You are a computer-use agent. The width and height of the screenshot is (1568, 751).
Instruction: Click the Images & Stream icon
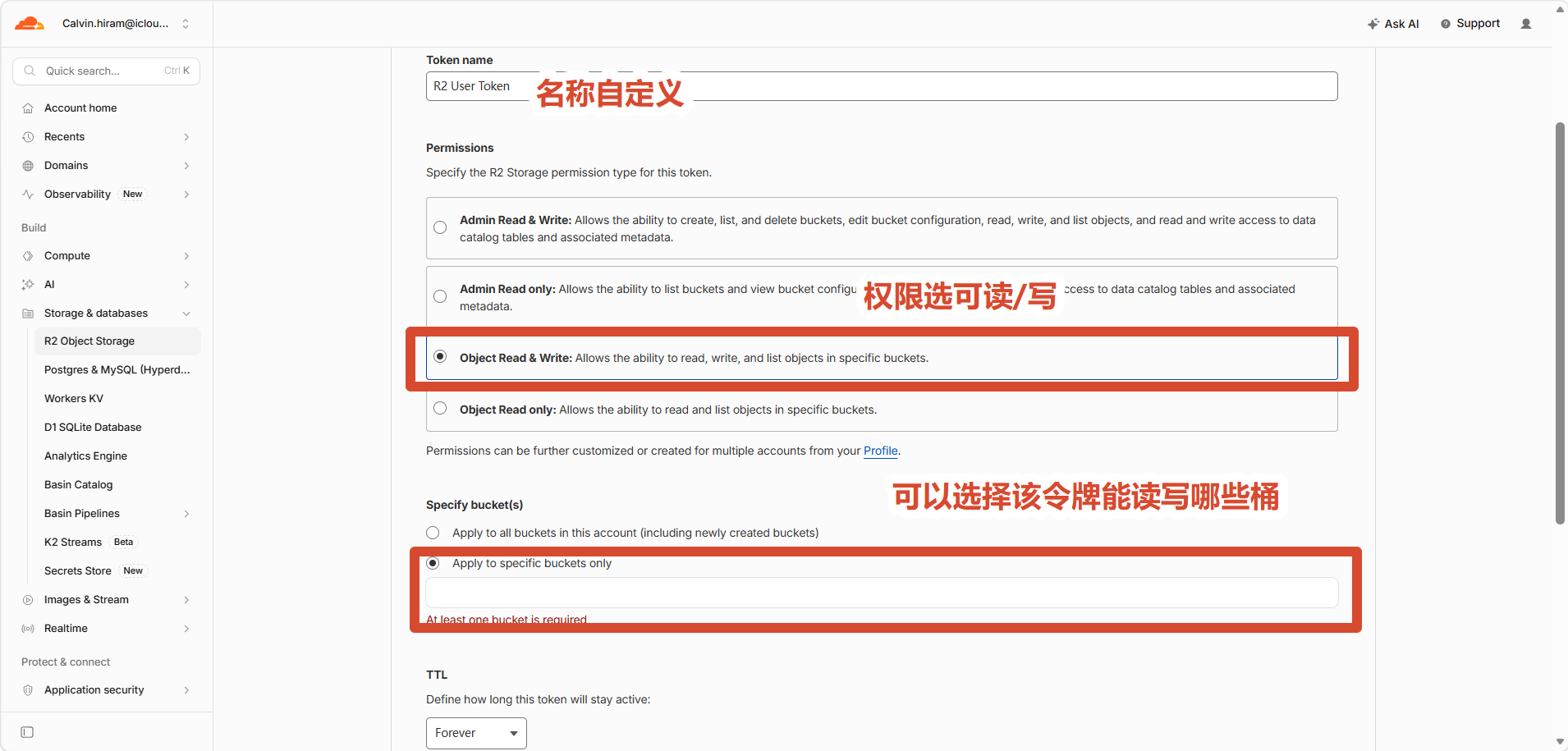[x=28, y=600]
